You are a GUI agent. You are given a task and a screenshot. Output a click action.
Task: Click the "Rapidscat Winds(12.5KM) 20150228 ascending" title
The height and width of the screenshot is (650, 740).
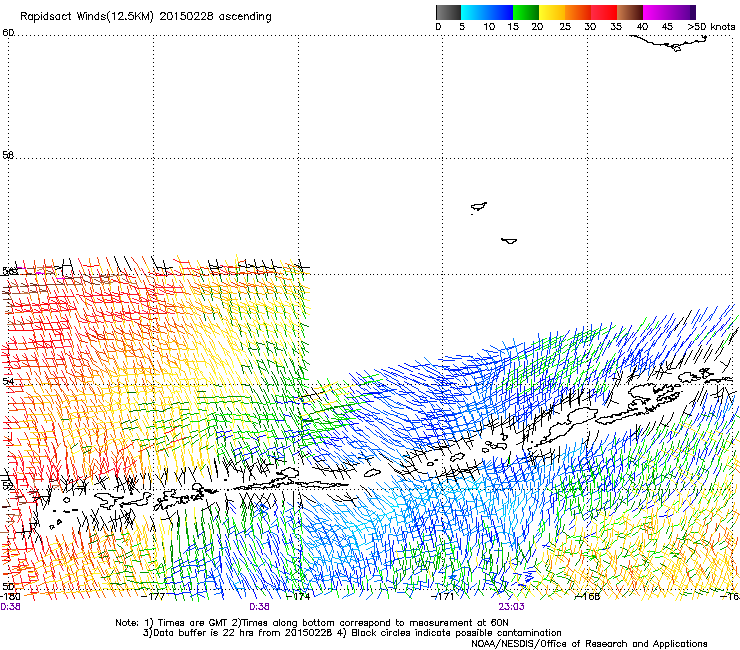click(146, 17)
